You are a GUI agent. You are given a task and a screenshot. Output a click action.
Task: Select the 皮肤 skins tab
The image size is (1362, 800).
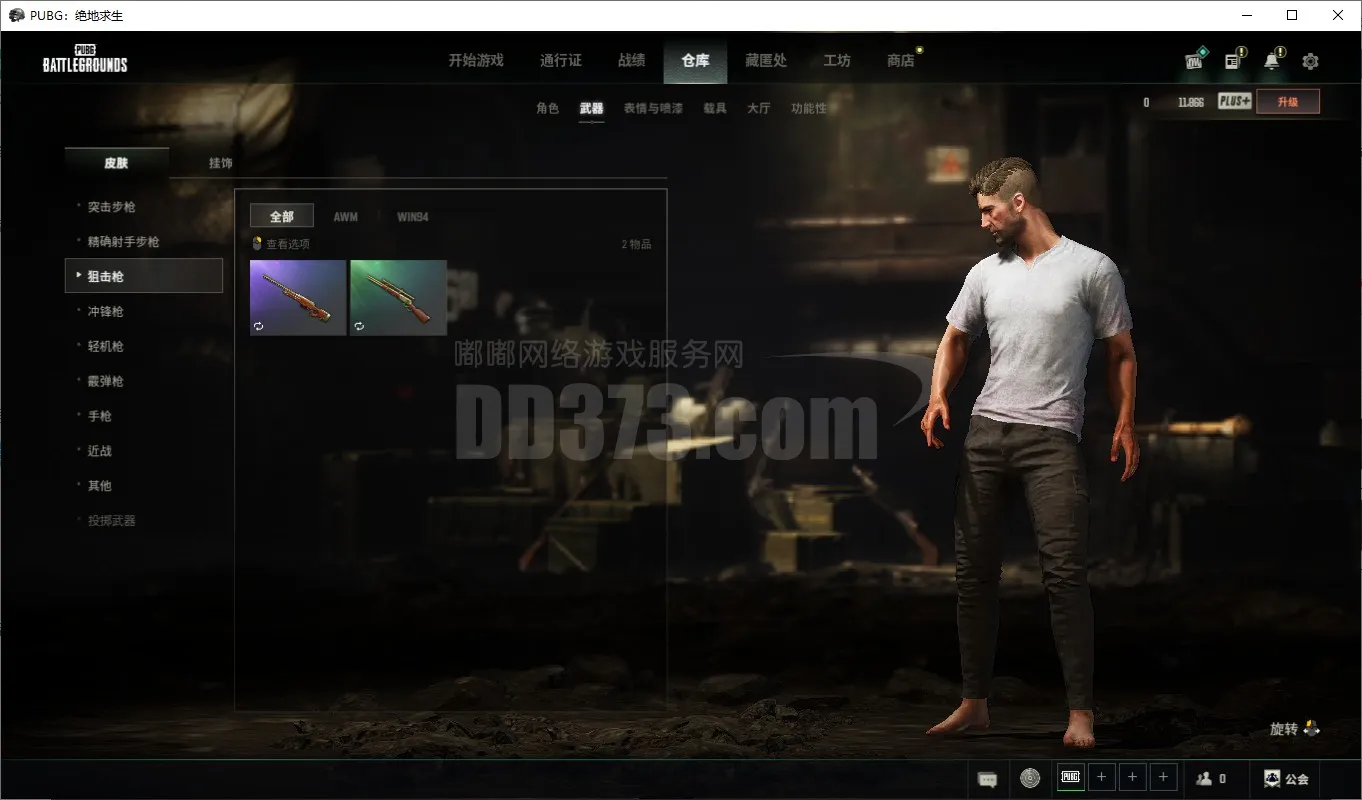tap(116, 163)
